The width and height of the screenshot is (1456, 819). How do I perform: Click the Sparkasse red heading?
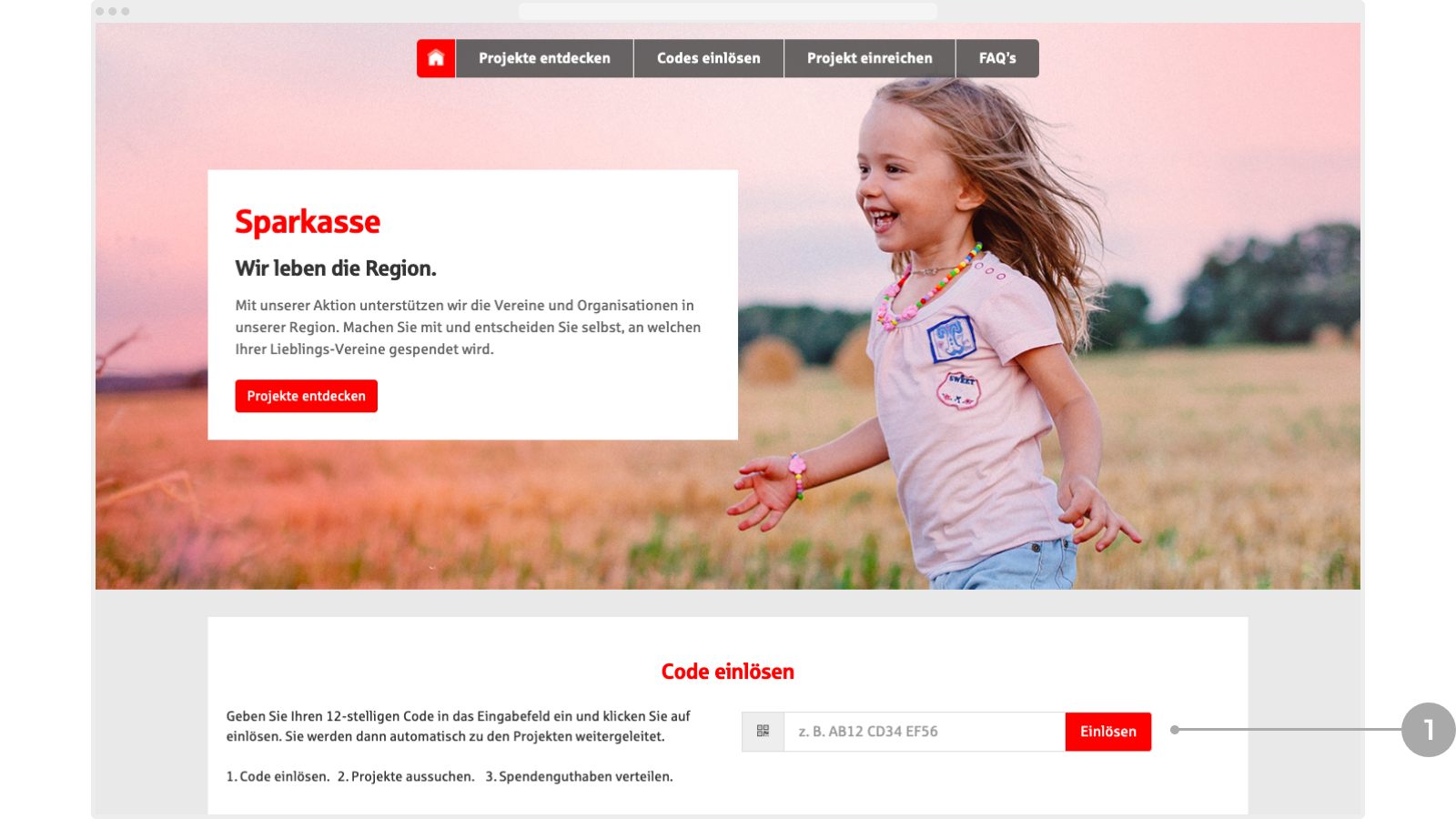click(x=308, y=222)
